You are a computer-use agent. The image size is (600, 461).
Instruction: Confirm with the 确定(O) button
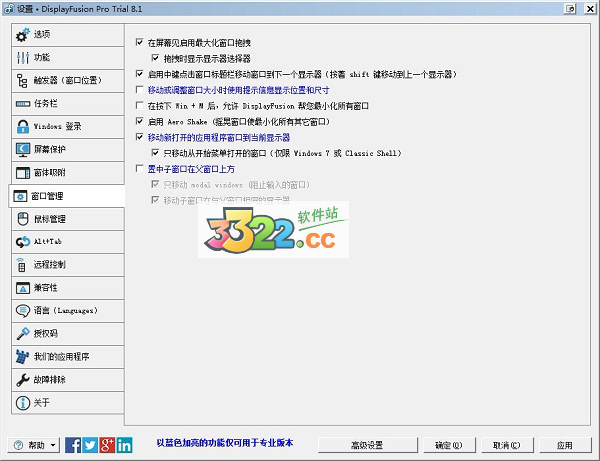(449, 445)
